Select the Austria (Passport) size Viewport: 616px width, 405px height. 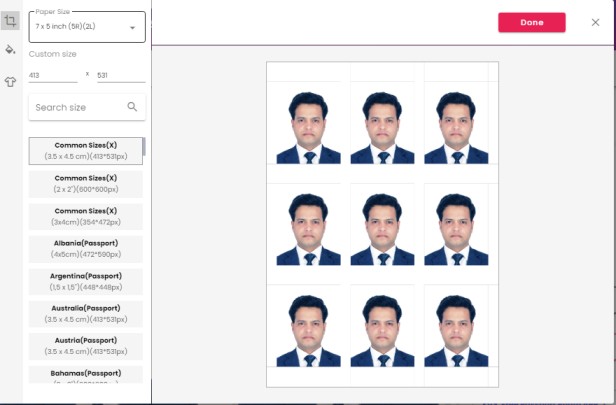coord(85,346)
